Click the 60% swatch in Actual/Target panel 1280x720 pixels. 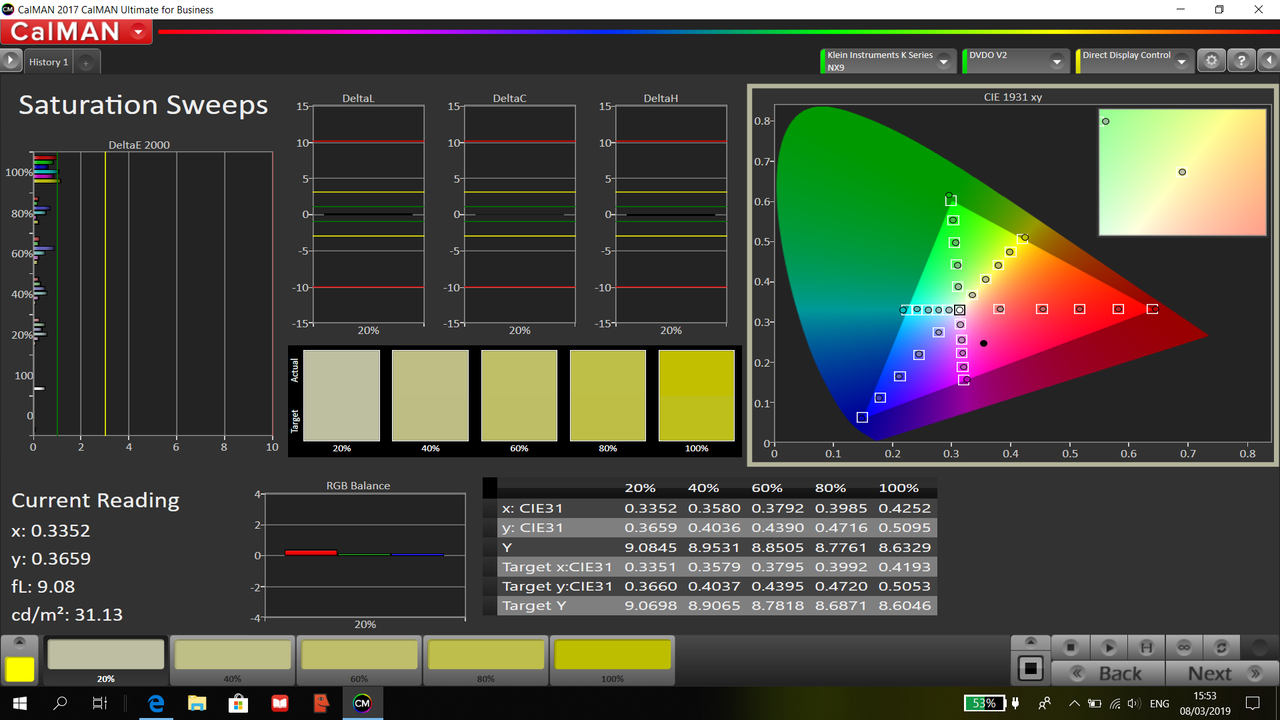519,395
